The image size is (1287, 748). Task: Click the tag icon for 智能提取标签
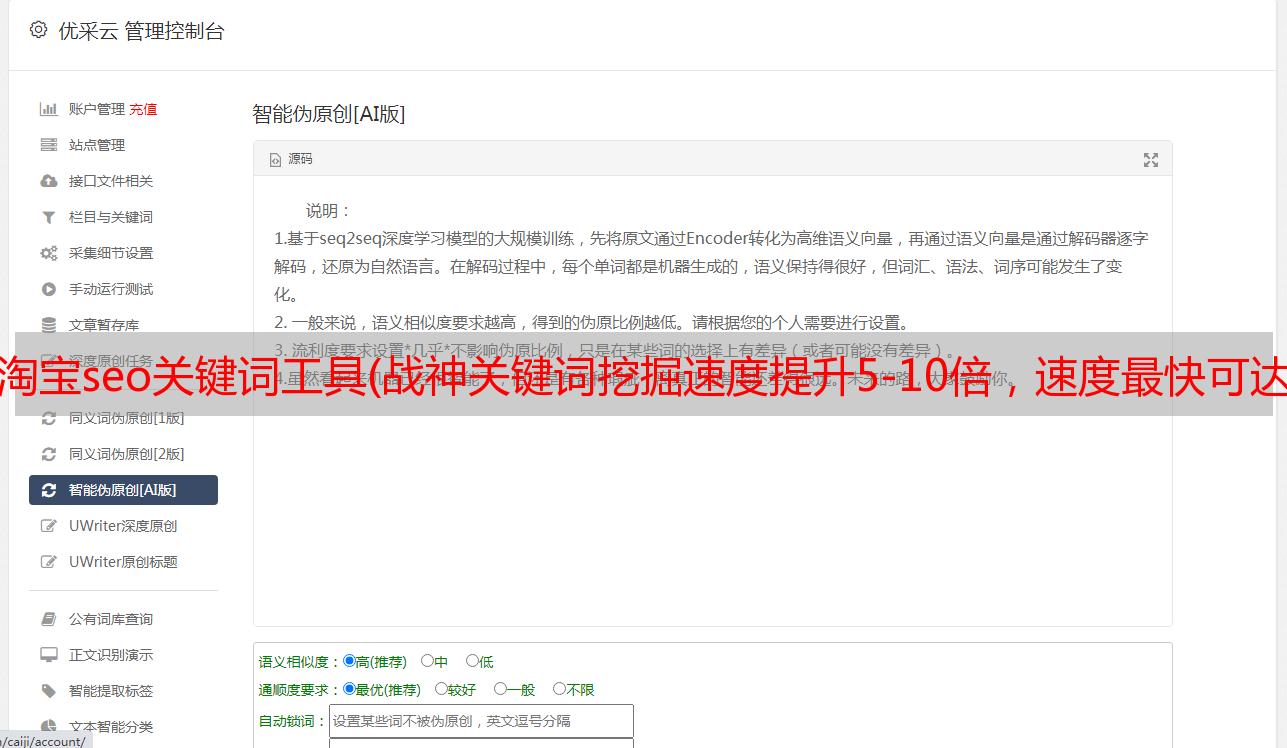click(x=48, y=691)
